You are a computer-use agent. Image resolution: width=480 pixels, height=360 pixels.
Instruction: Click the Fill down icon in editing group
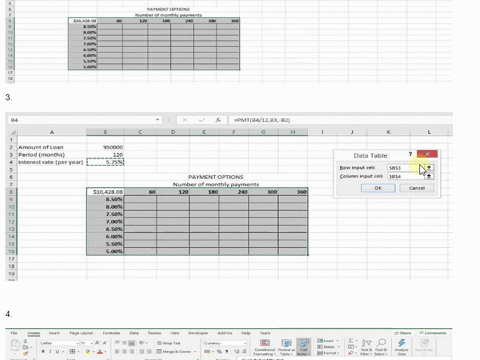(x=351, y=347)
